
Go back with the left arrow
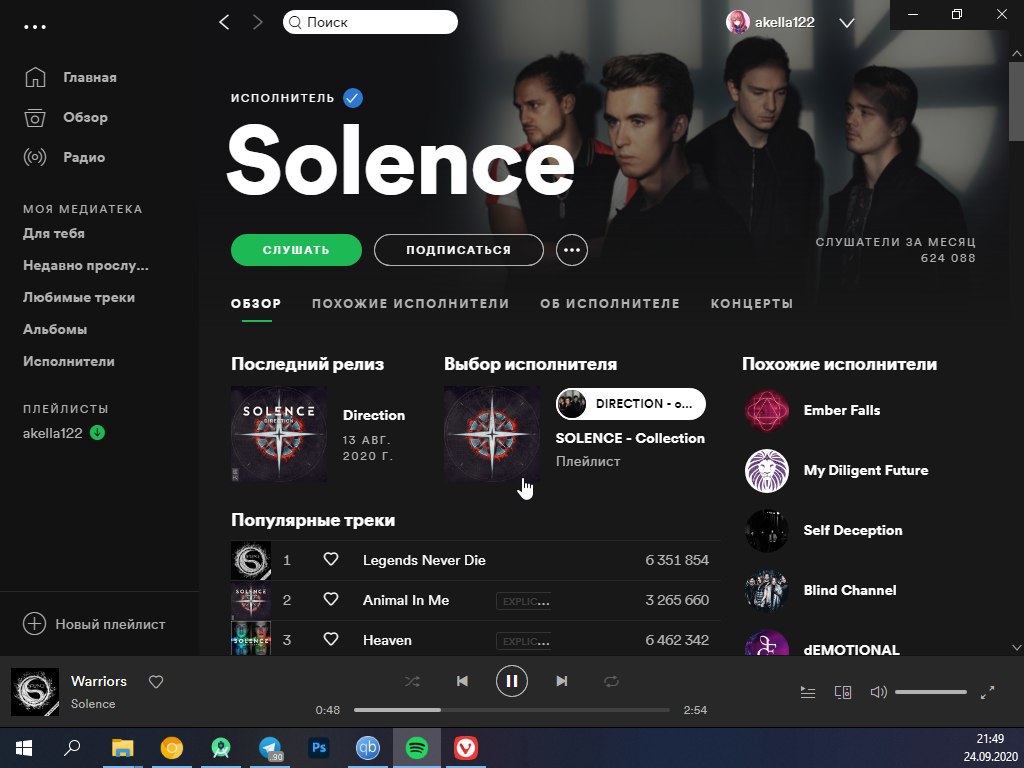click(x=224, y=22)
